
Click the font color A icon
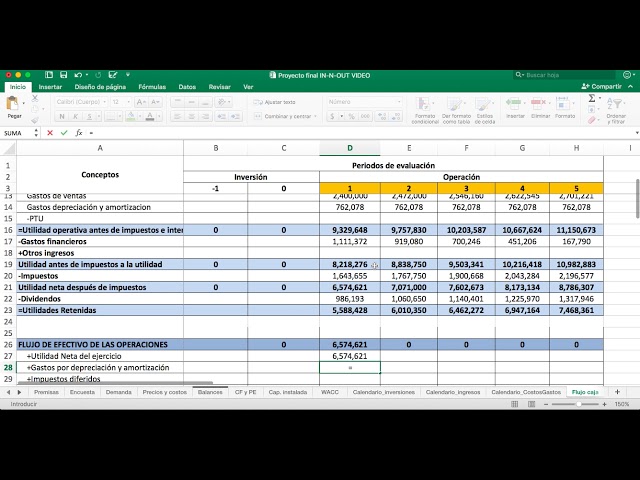tap(150, 116)
